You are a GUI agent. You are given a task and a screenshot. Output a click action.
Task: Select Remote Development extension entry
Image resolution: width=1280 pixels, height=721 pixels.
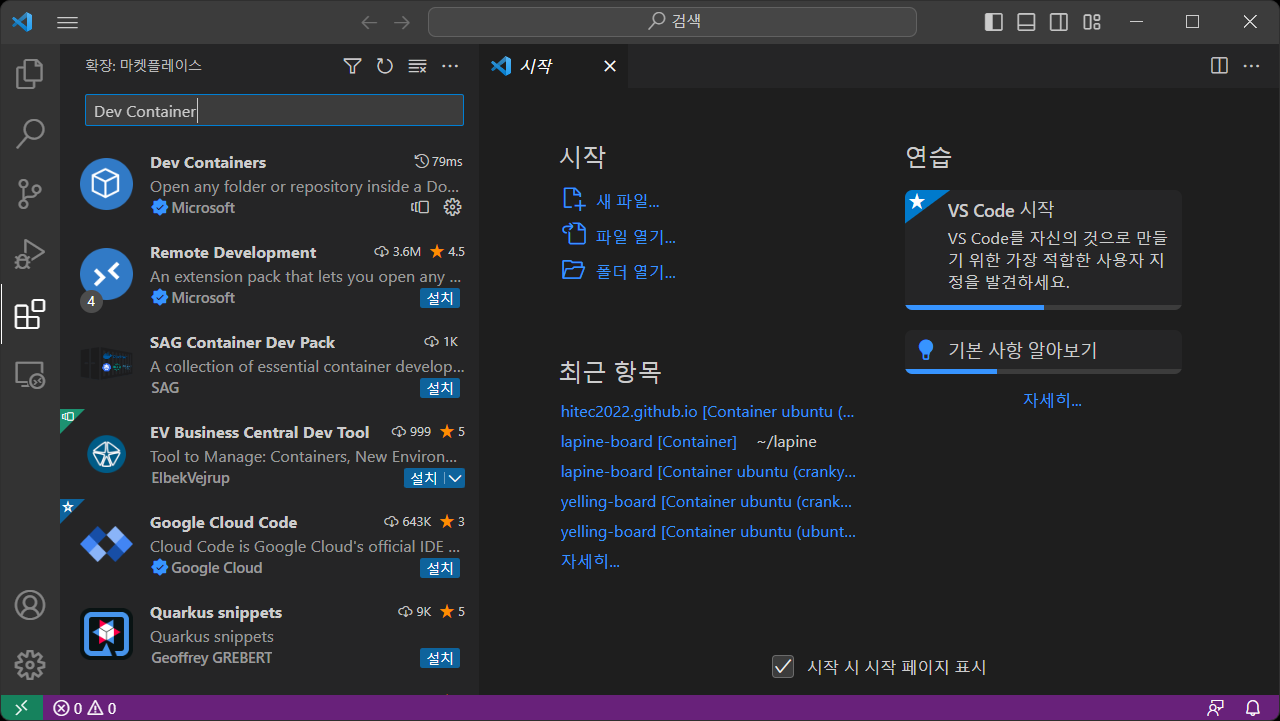click(270, 275)
